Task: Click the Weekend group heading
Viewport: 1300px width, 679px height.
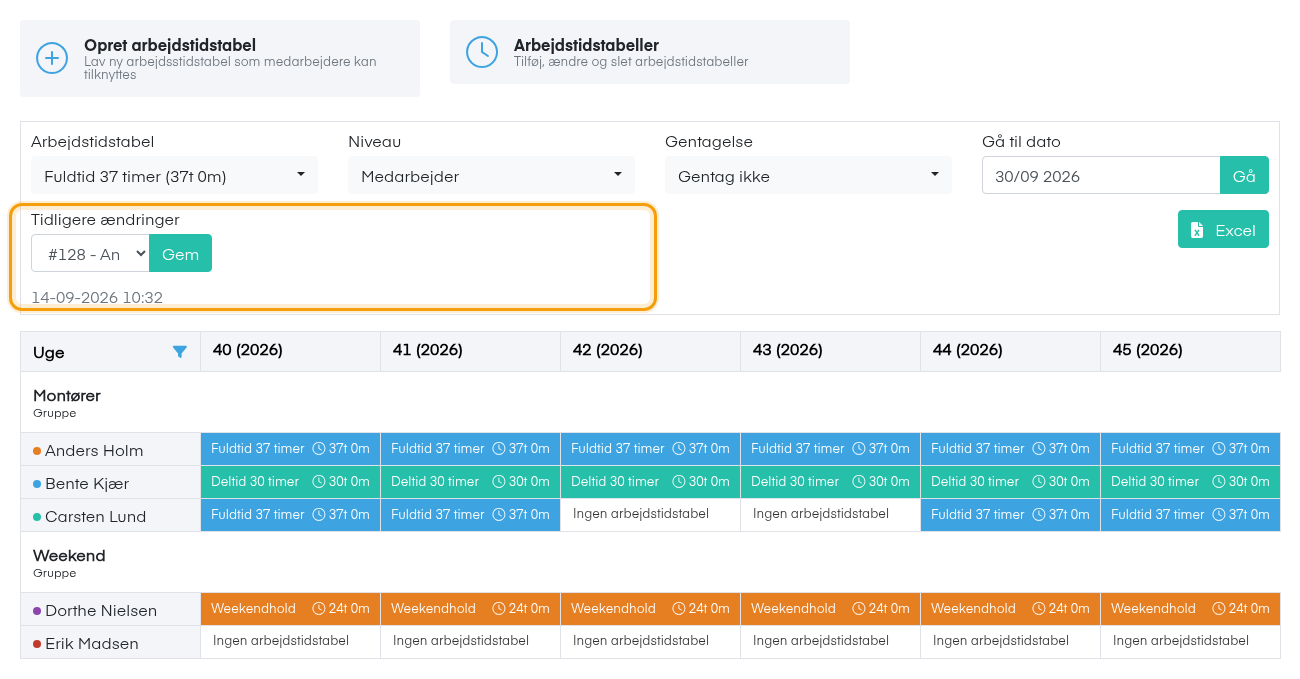Action: [x=69, y=556]
